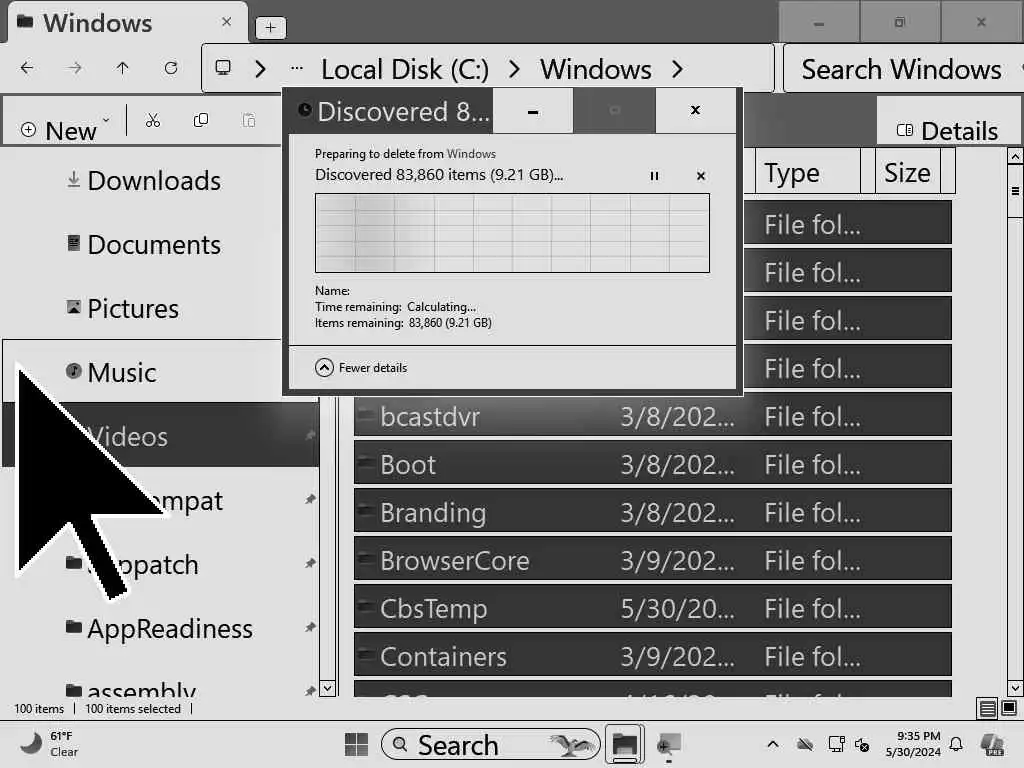Focus the Search Windows field
Viewport: 1024px width, 768px height.
click(x=902, y=69)
